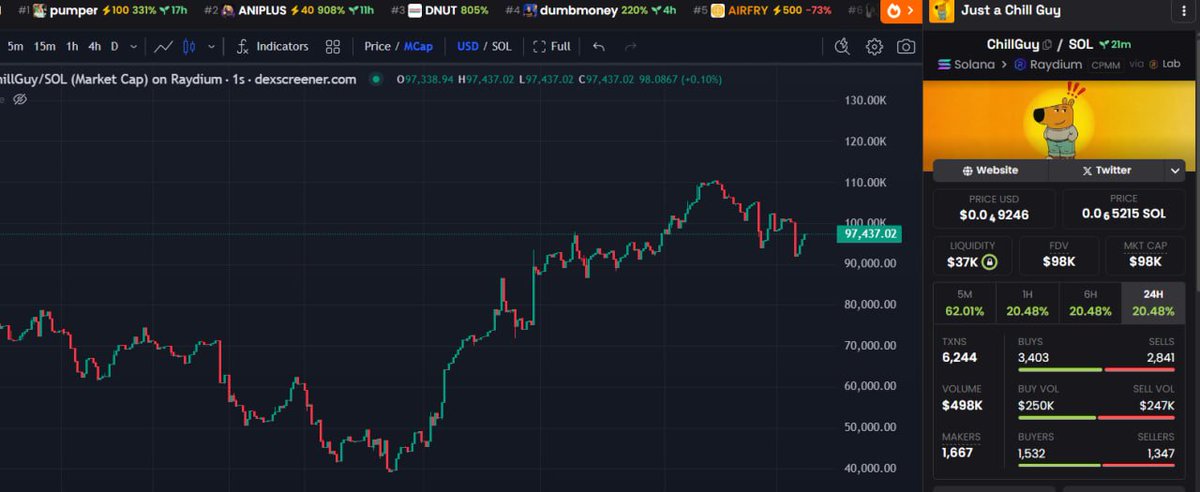Switch chart to 1h timeframe
Image resolution: width=1200 pixels, height=492 pixels.
tap(73, 46)
